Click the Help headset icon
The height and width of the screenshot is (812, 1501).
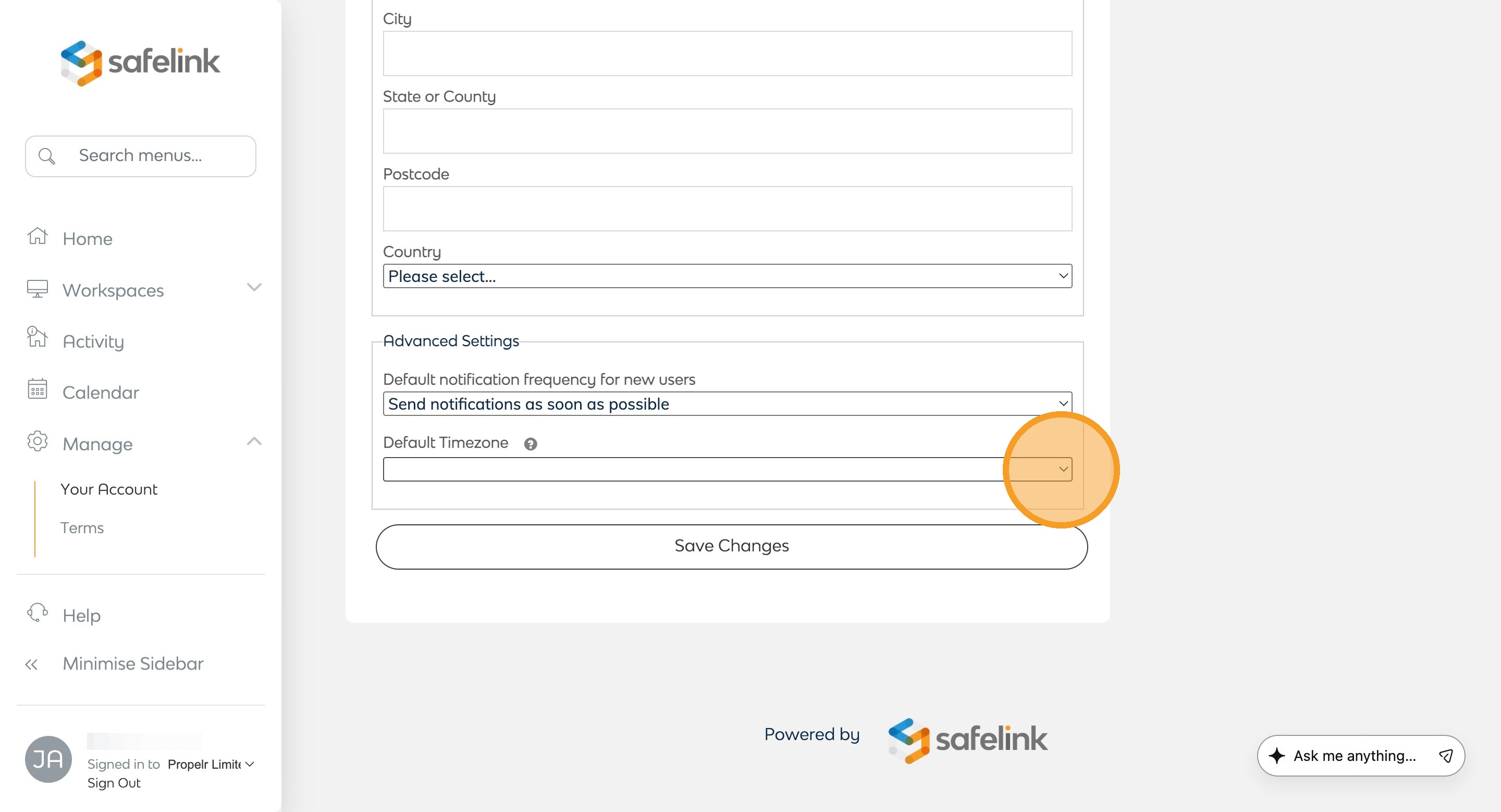(38, 613)
